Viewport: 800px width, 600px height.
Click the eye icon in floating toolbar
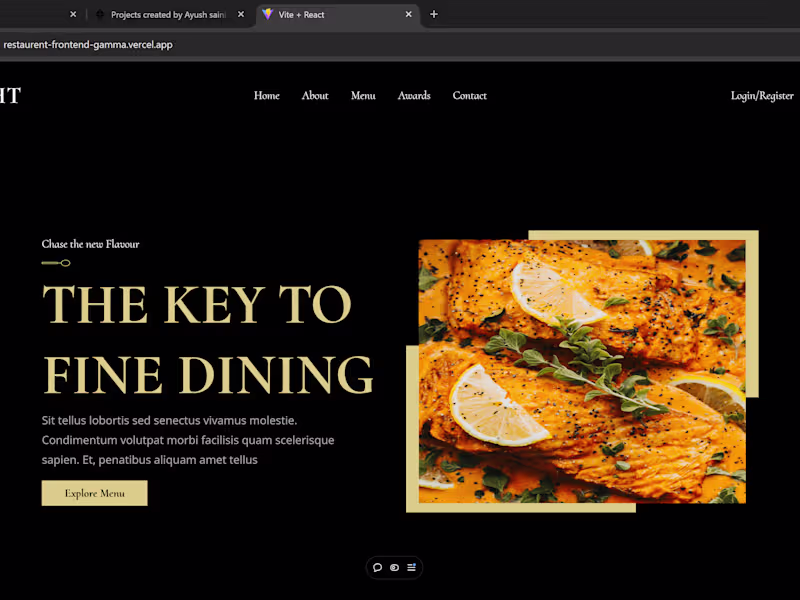[394, 567]
